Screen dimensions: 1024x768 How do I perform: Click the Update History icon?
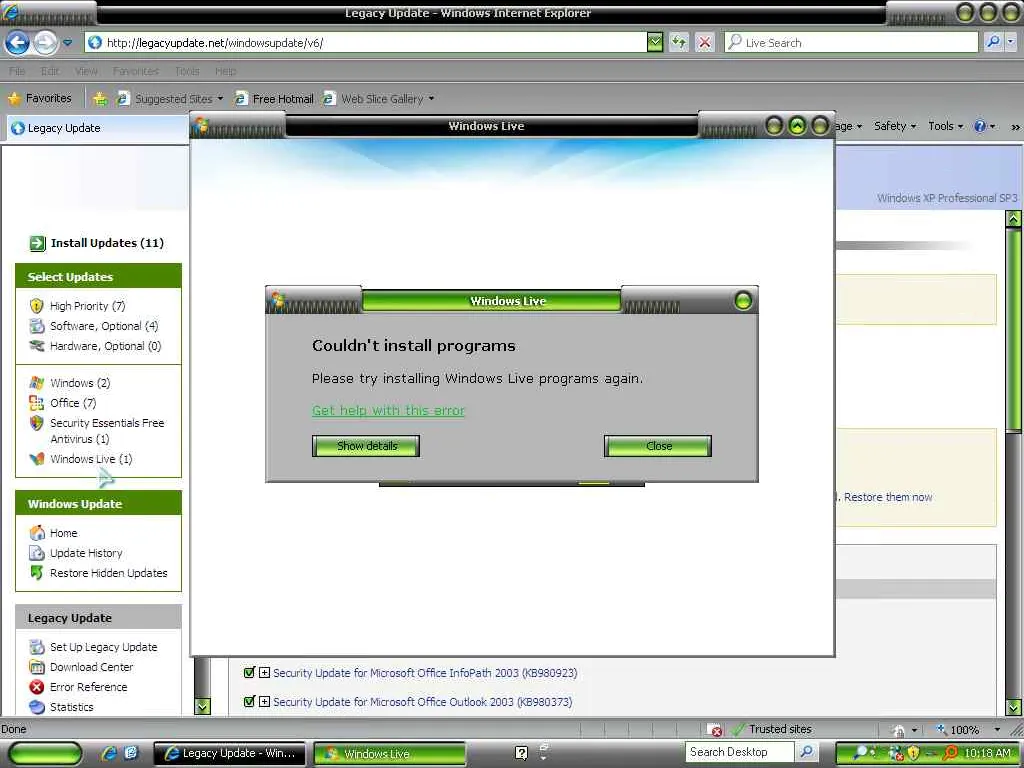37,553
